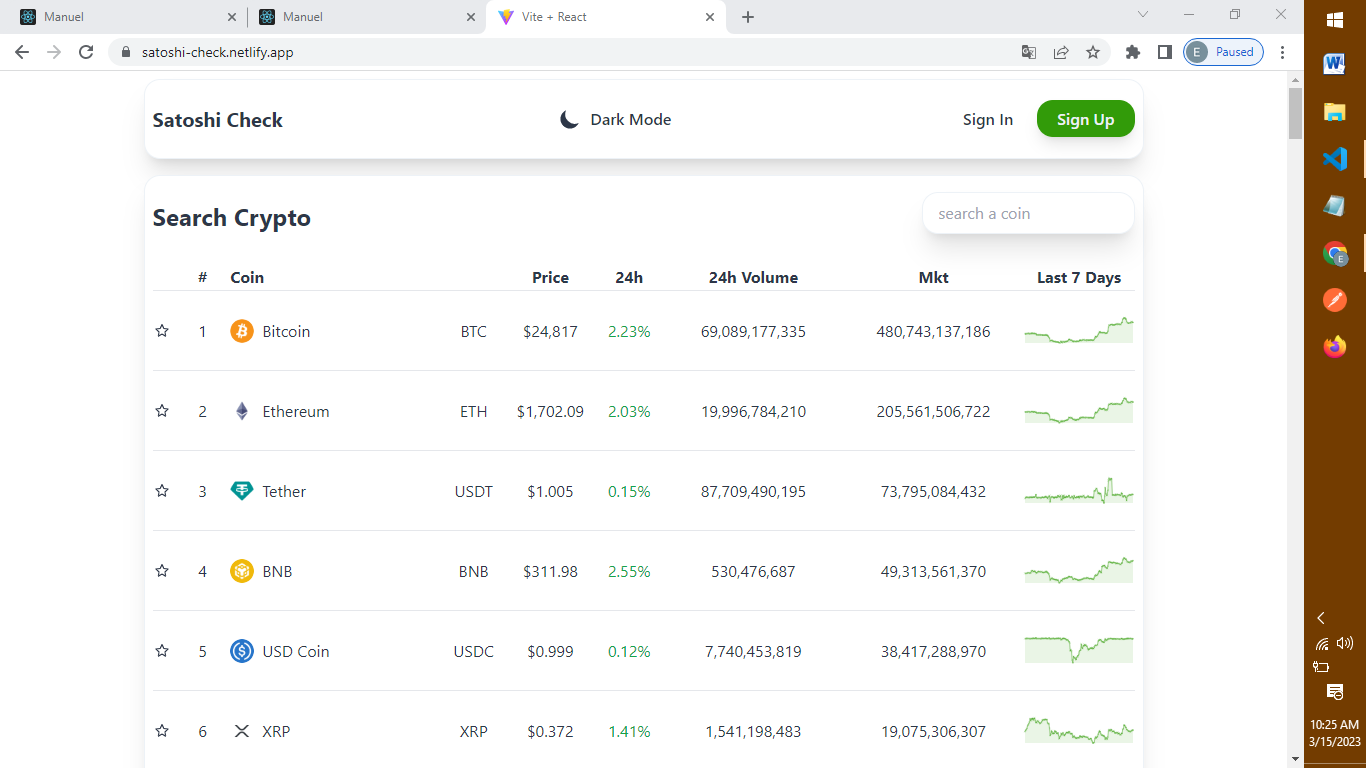Click the BNB coin logo
1366x768 pixels.
tap(242, 571)
